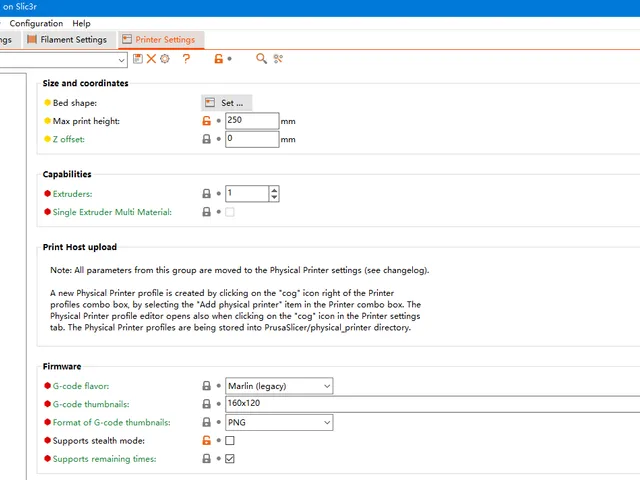Open the G-code flavor Marlin dropdown
Viewport: 640px width, 480px height.
279,386
